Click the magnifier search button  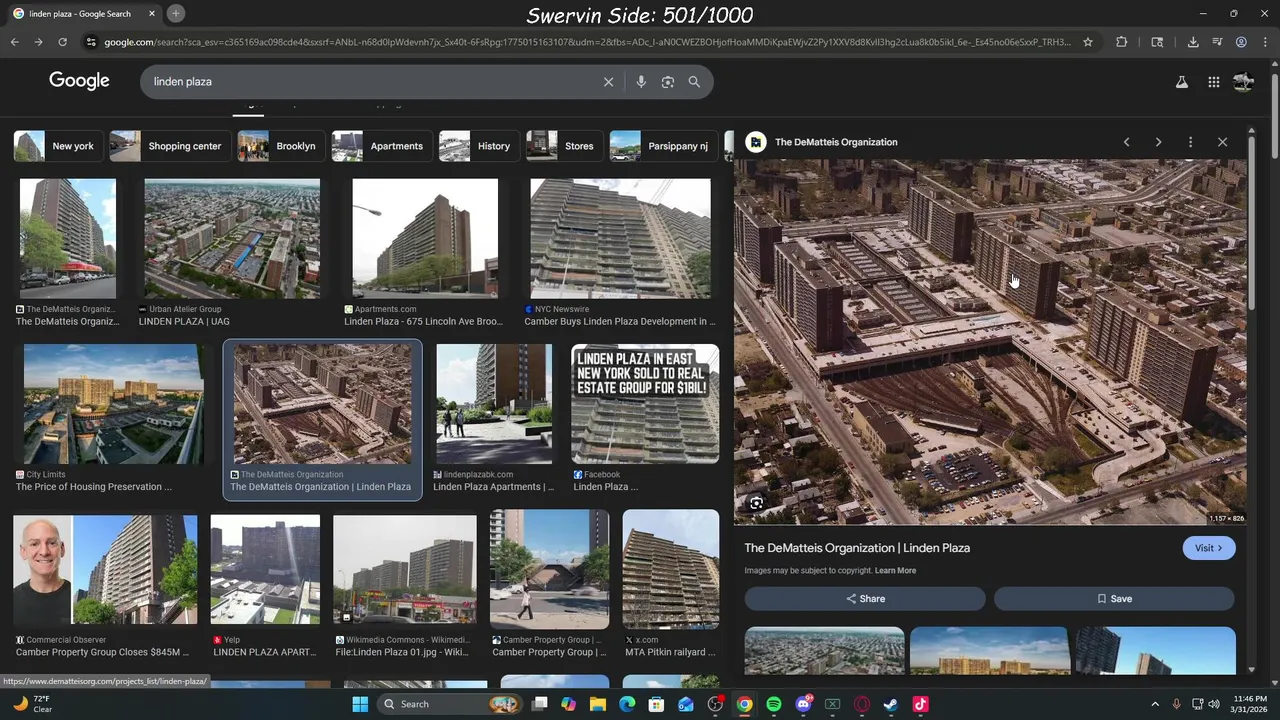coord(694,82)
